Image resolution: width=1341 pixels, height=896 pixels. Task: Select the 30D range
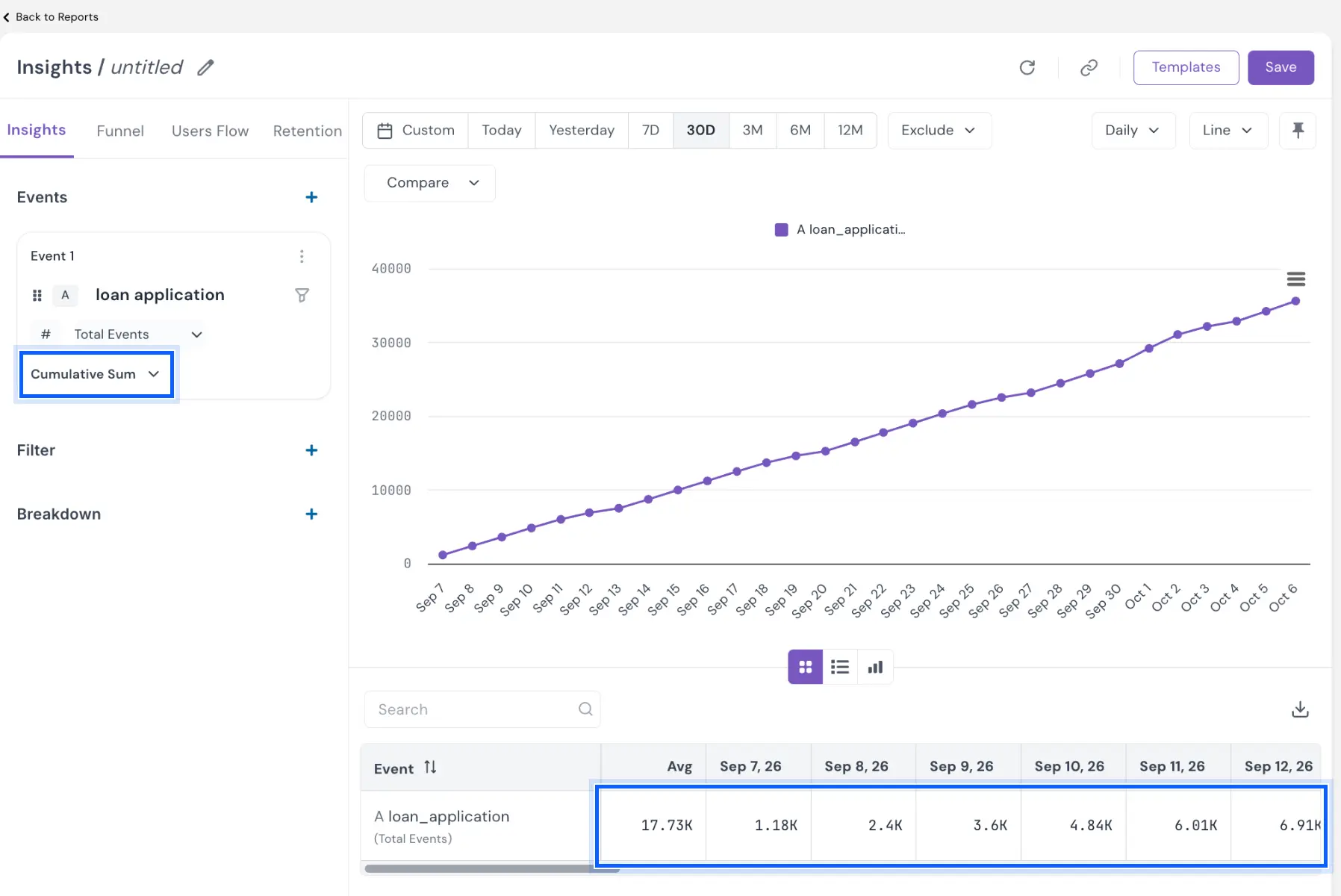point(701,130)
